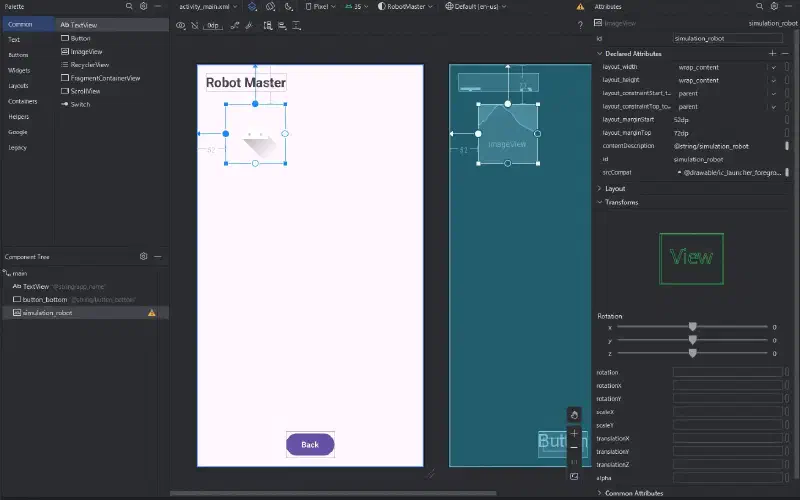Click the Back button in design preview
The image size is (800, 500).
pos(310,444)
